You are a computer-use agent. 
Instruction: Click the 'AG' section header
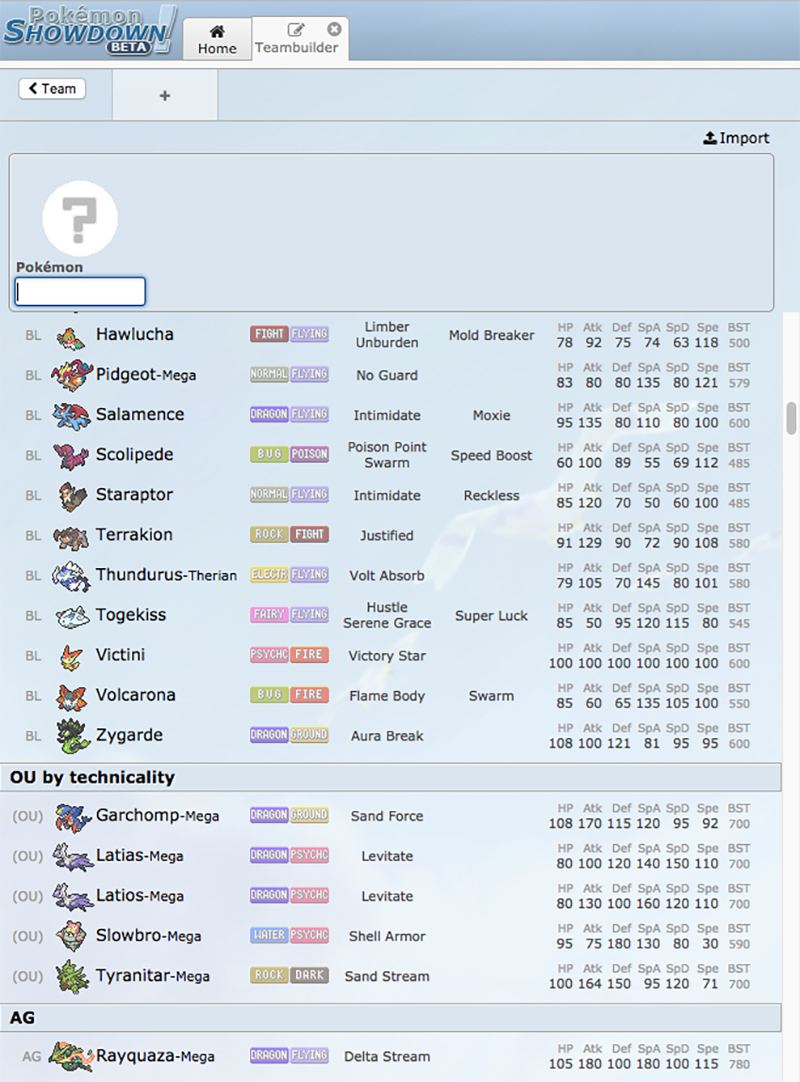(x=391, y=1018)
